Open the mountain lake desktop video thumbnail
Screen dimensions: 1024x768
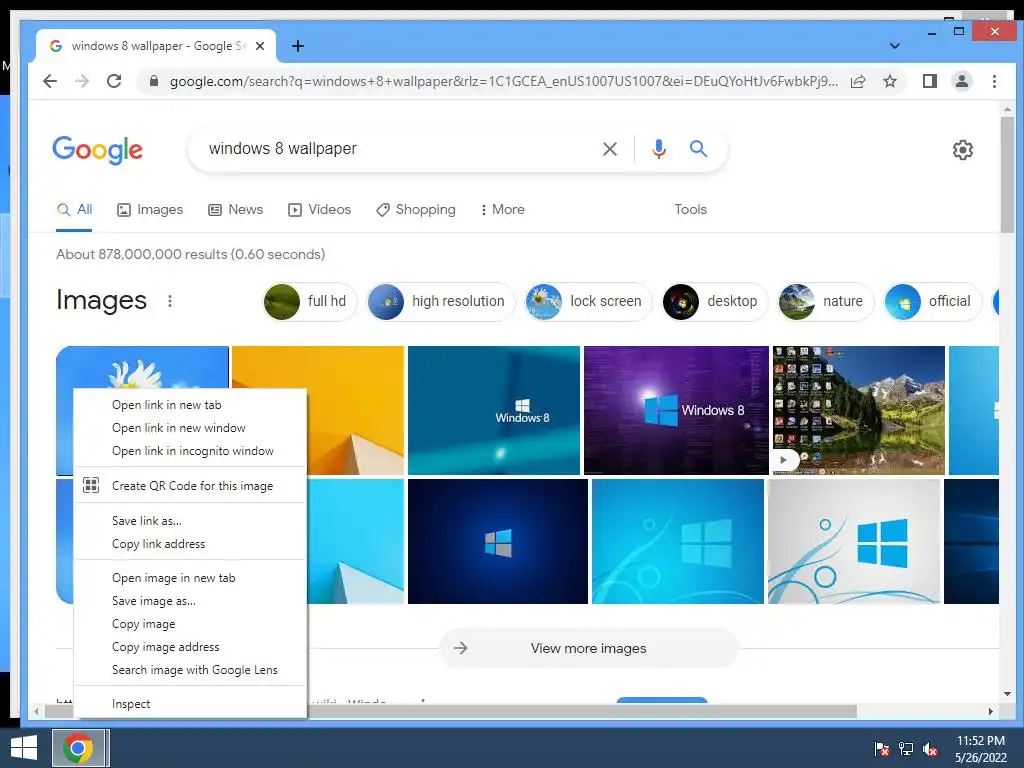click(x=859, y=410)
